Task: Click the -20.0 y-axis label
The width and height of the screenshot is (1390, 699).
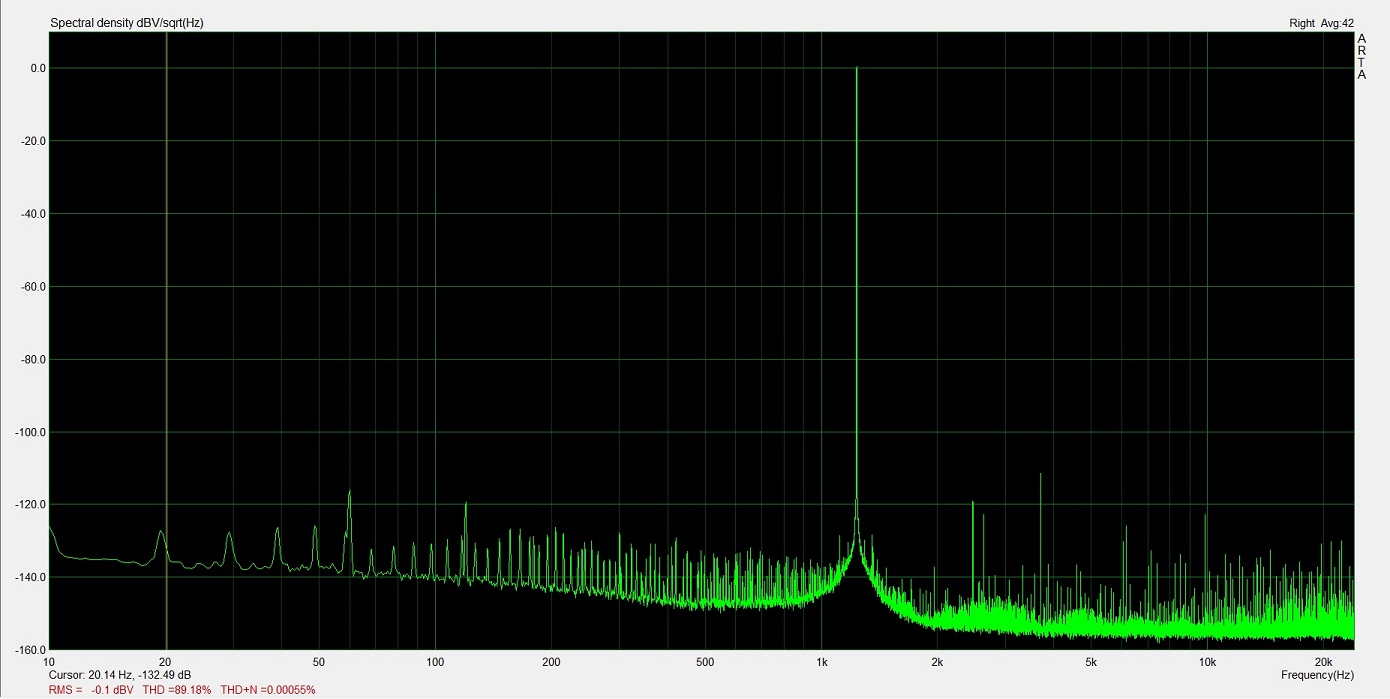Action: (x=33, y=141)
